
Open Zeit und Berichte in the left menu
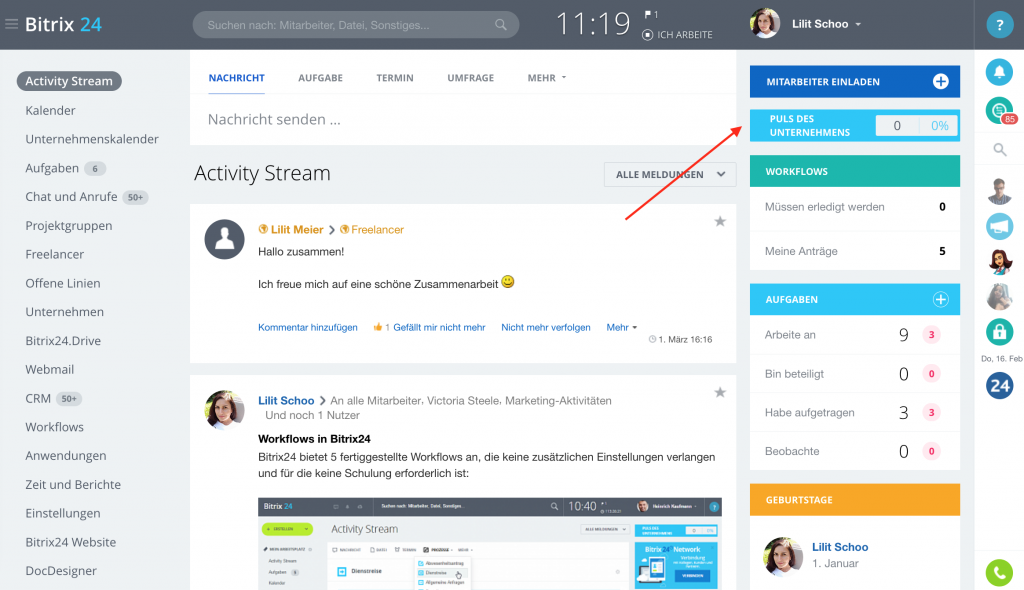coord(73,484)
